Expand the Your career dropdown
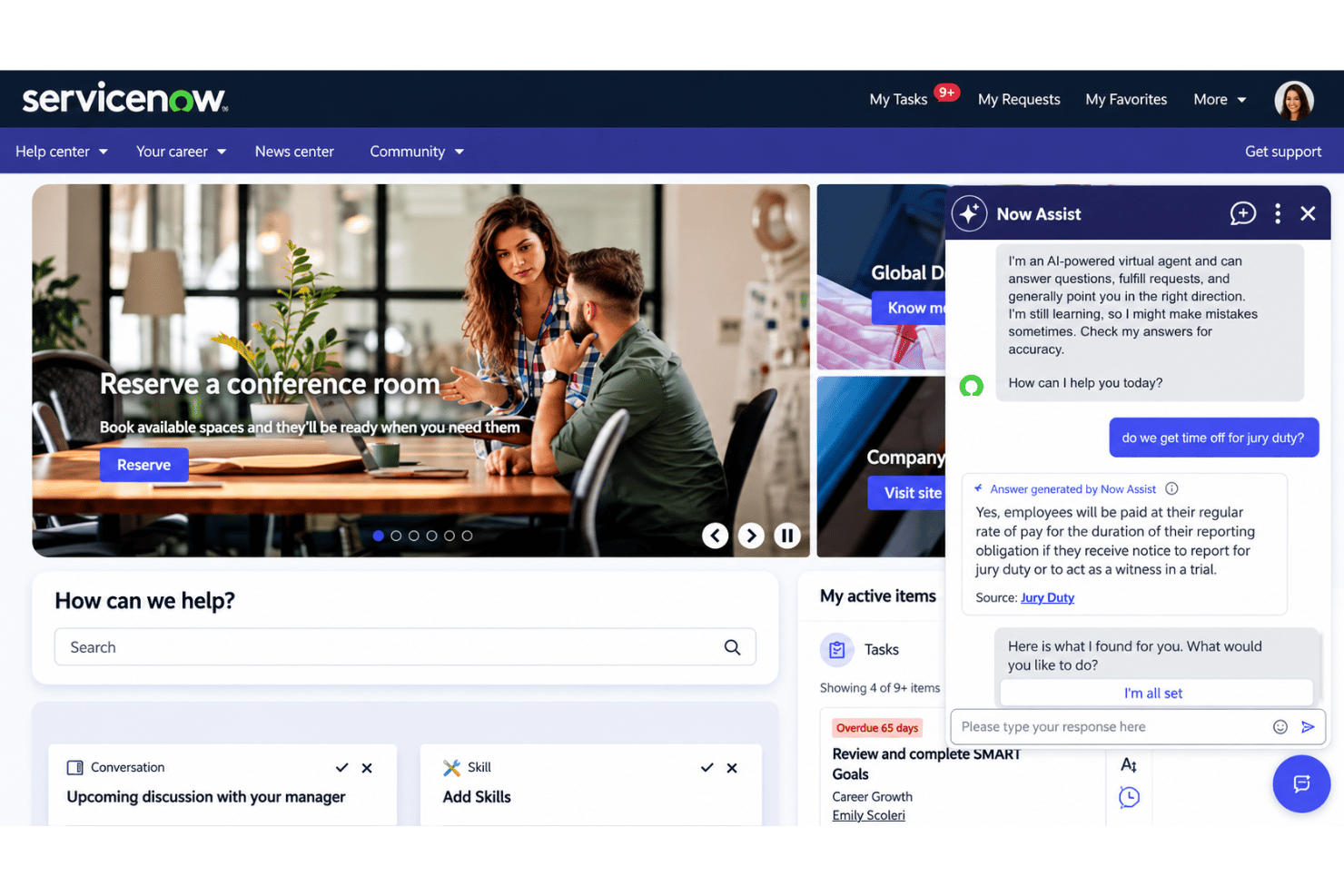This screenshot has height=896, width=1344. point(181,152)
